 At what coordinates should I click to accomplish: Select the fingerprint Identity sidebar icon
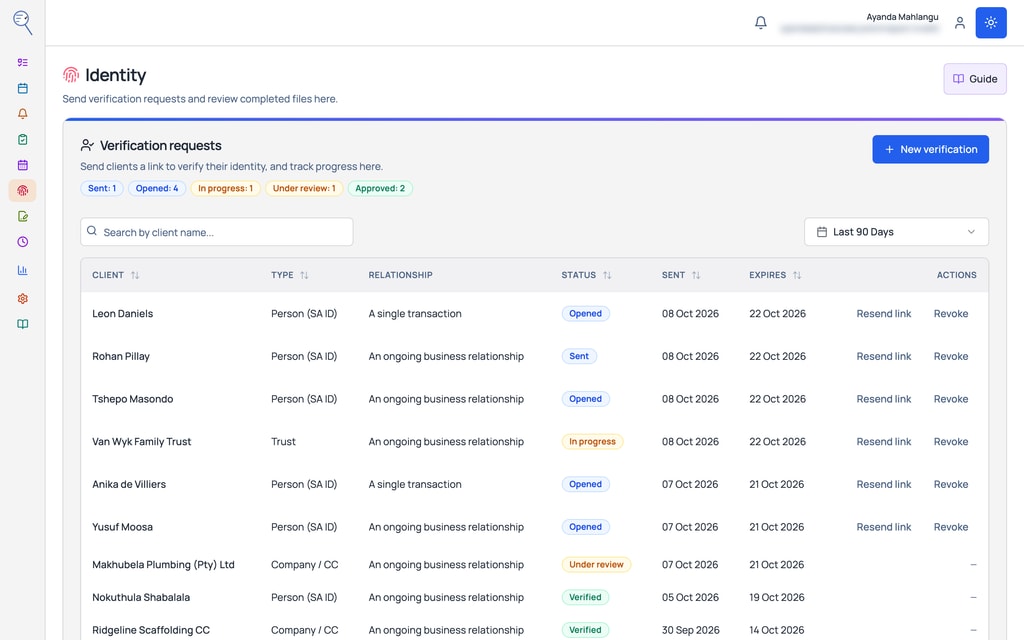22,191
